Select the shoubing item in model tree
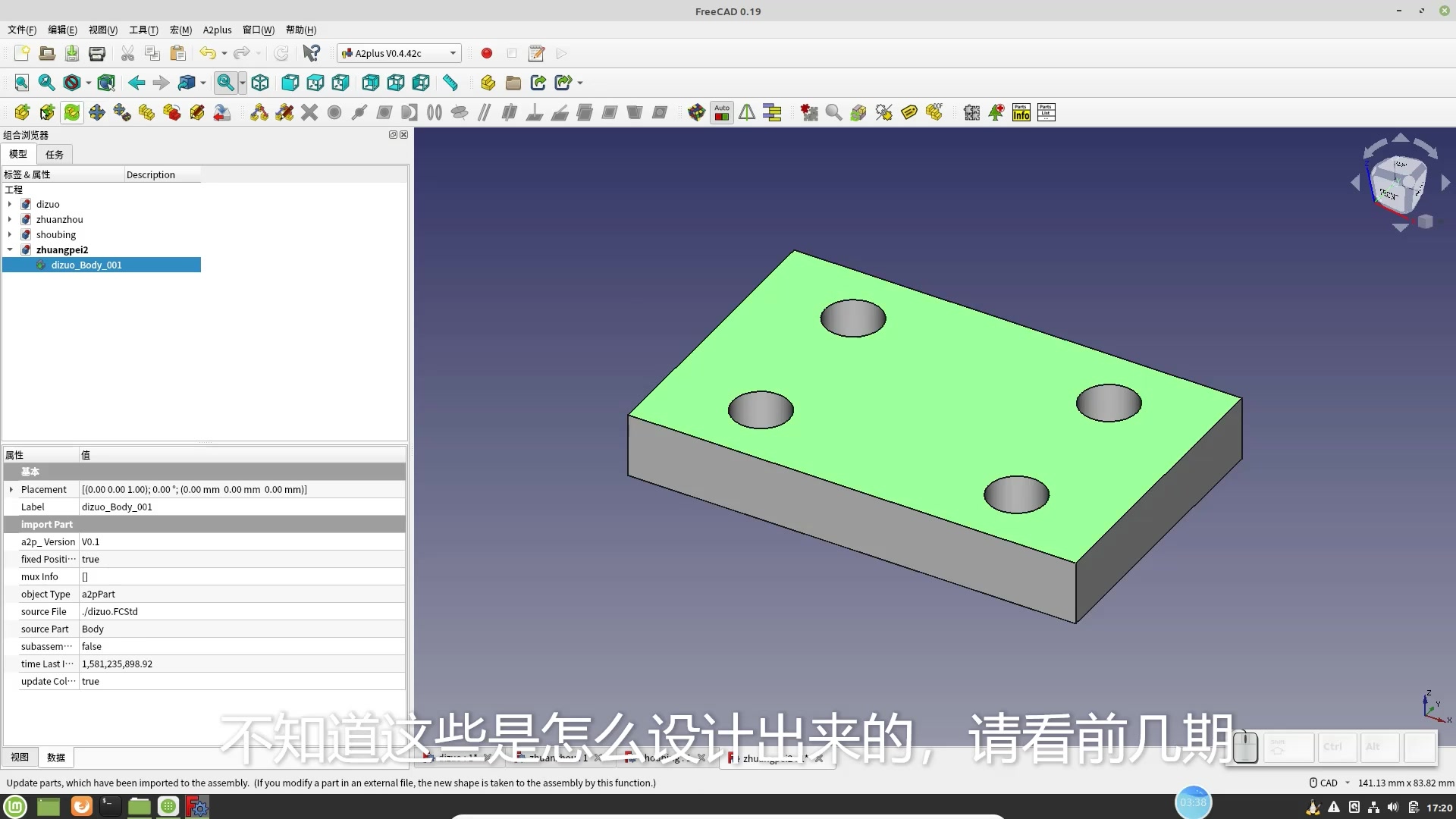This screenshot has height=819, width=1456. [55, 234]
